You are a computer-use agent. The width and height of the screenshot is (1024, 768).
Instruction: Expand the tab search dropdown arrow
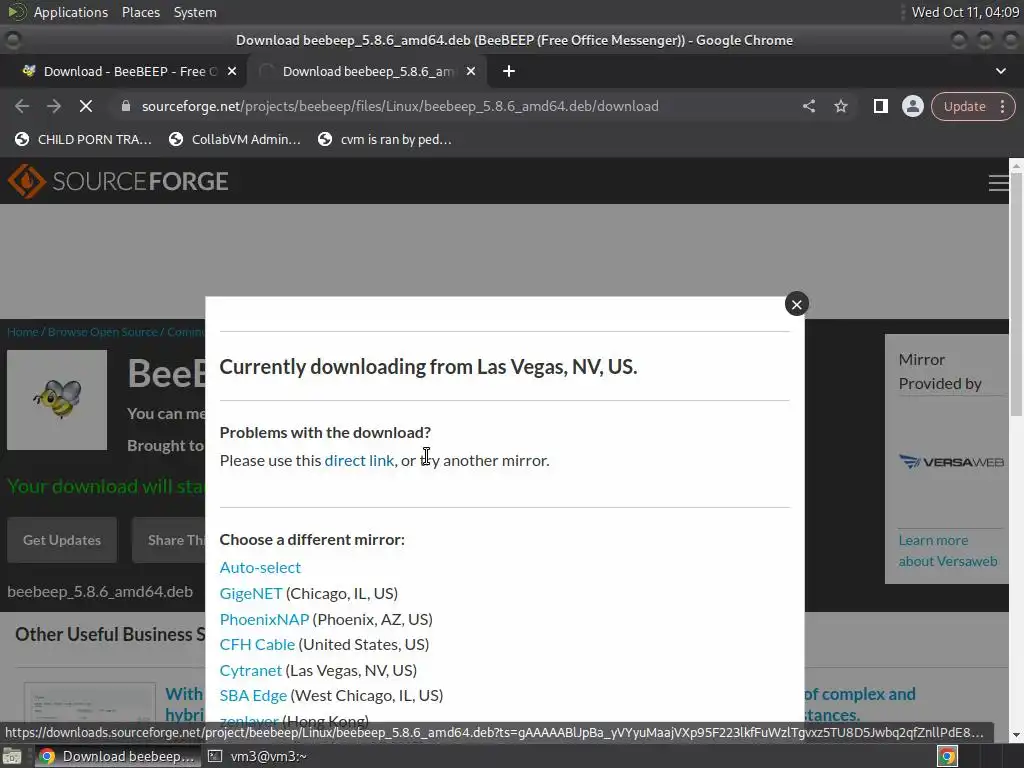[x=1000, y=71]
